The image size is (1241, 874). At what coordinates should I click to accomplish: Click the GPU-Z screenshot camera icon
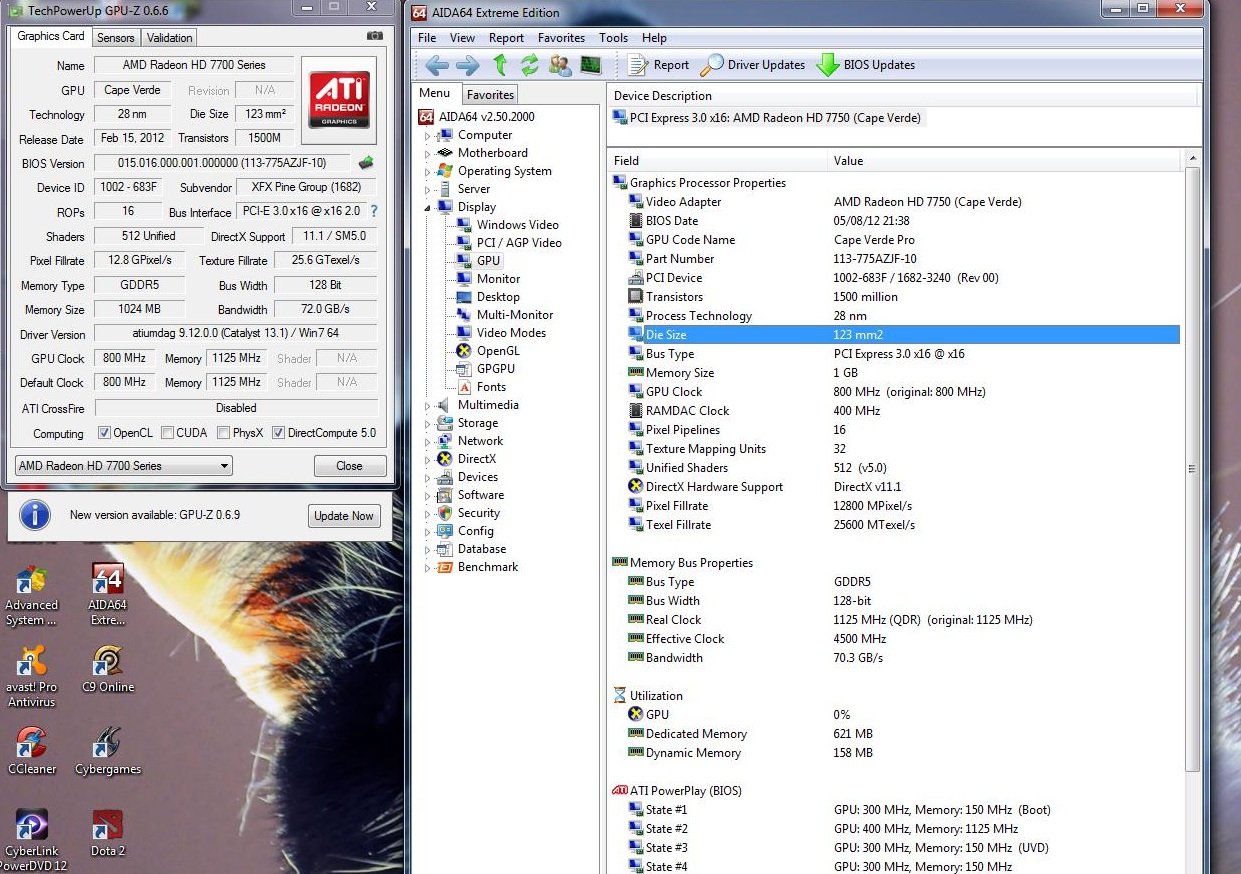coord(375,36)
